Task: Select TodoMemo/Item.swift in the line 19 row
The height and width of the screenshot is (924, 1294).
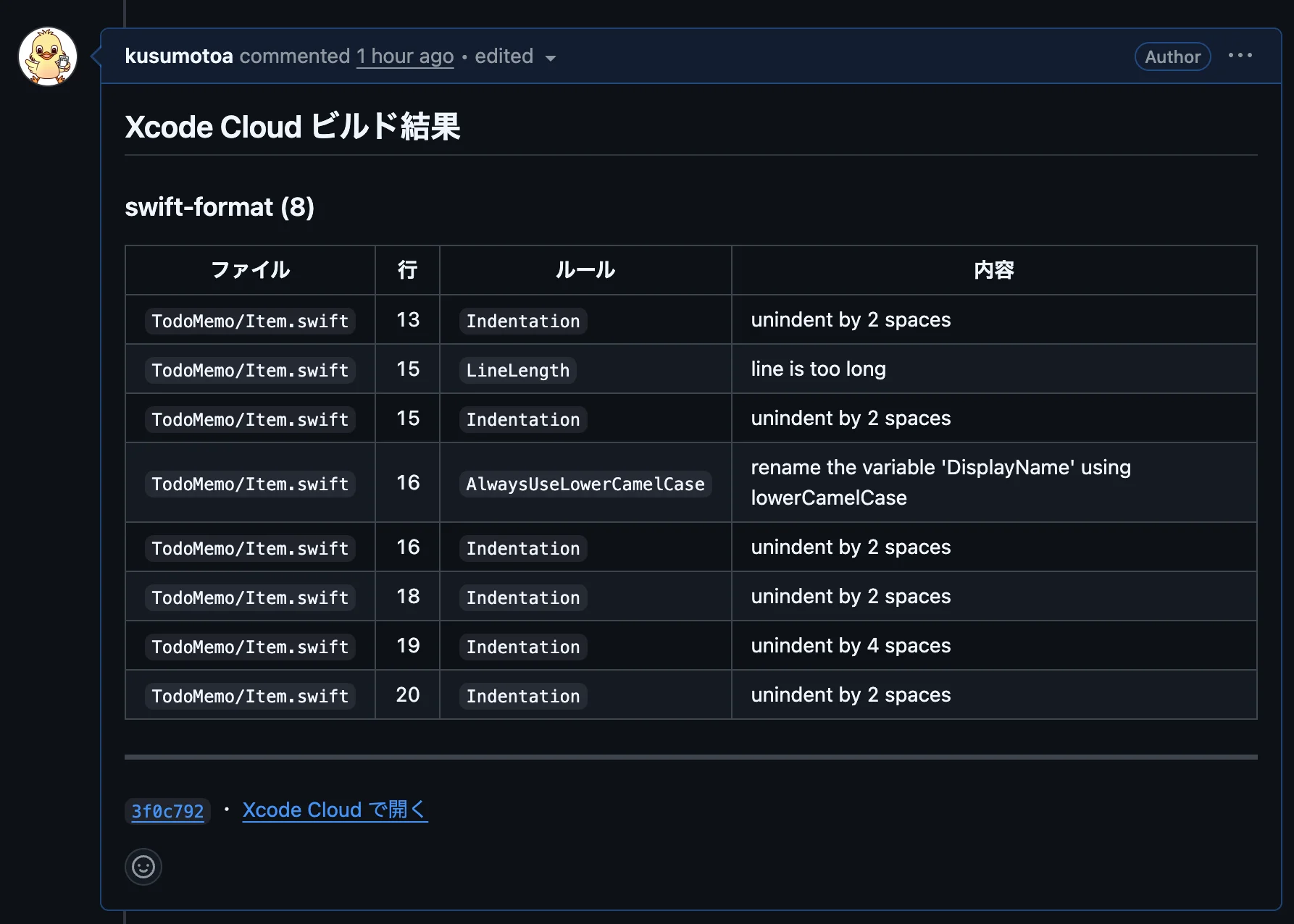Action: (x=250, y=647)
